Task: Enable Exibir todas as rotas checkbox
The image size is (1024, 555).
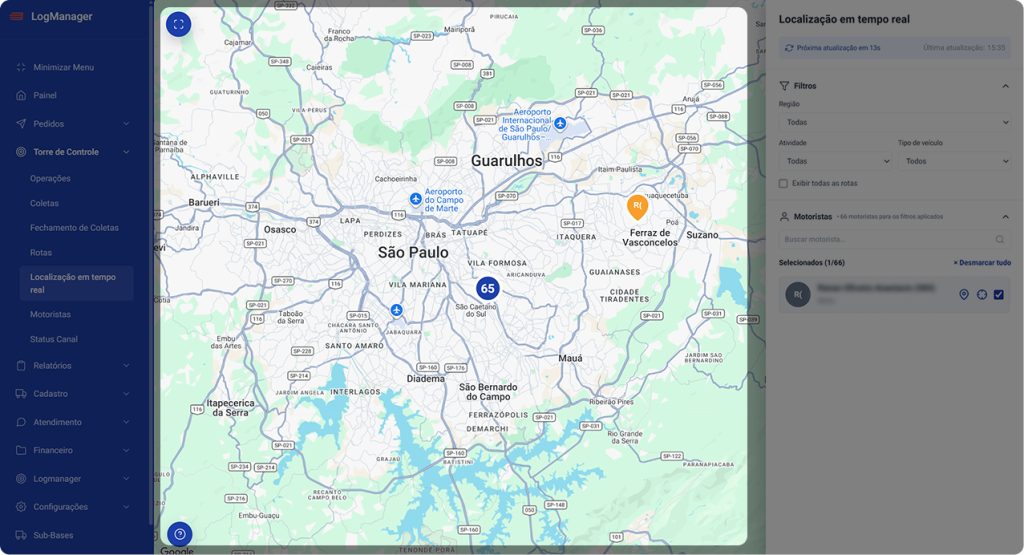Action: [783, 183]
